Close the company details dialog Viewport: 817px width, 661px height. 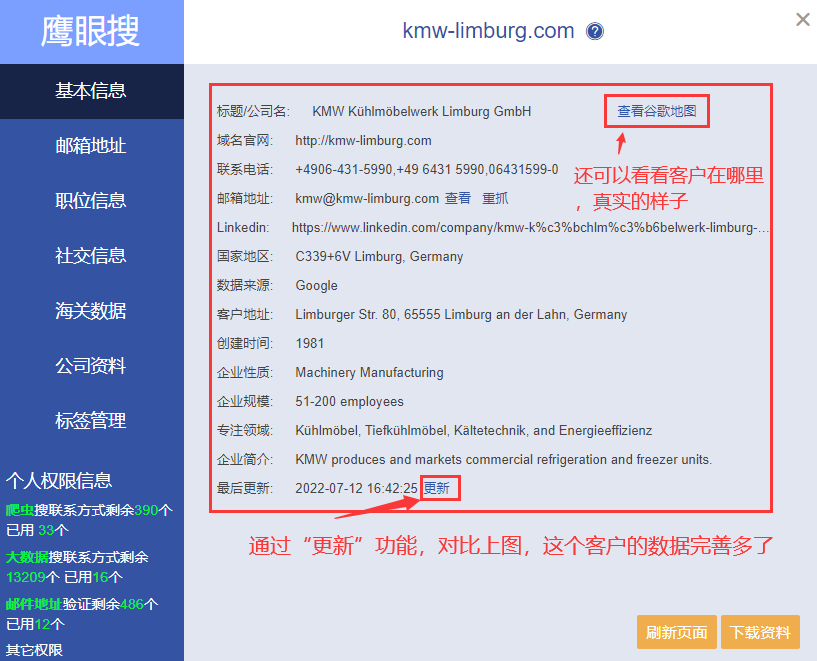pyautogui.click(x=802, y=19)
